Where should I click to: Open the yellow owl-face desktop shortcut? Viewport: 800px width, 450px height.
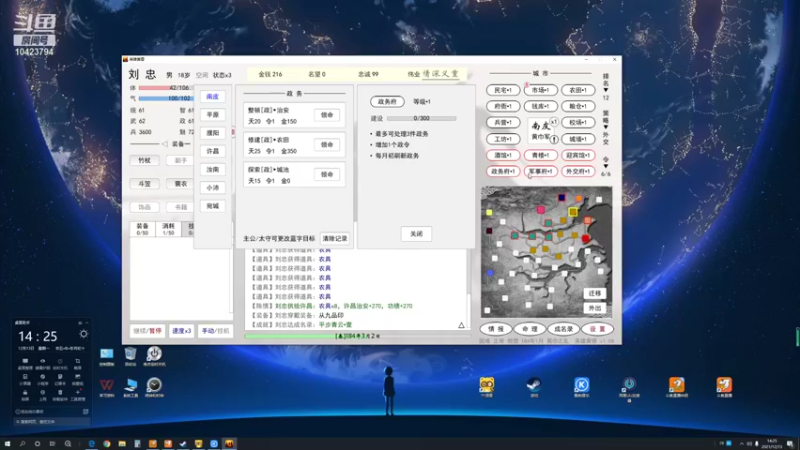point(487,386)
